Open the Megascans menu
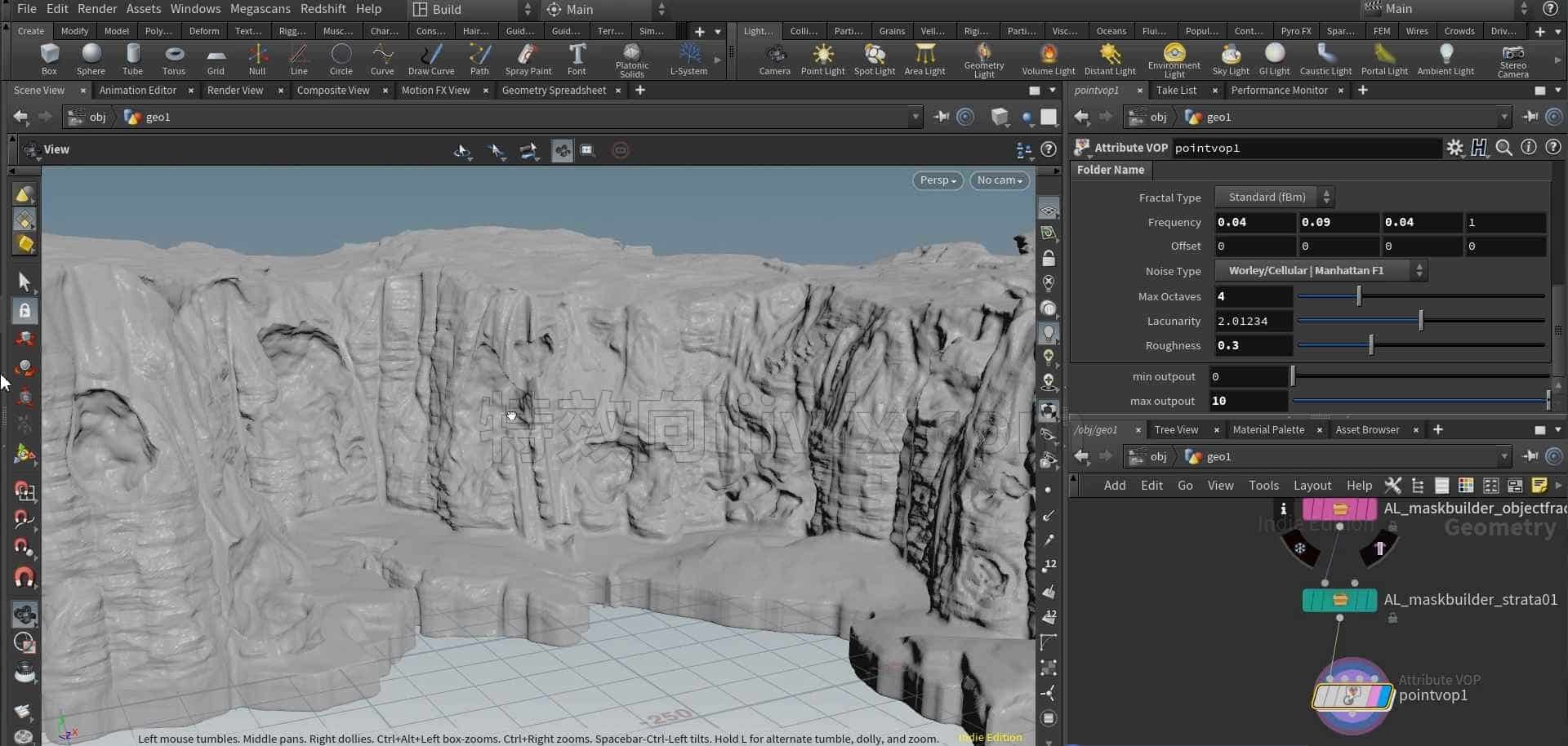The height and width of the screenshot is (746, 1568). click(260, 9)
